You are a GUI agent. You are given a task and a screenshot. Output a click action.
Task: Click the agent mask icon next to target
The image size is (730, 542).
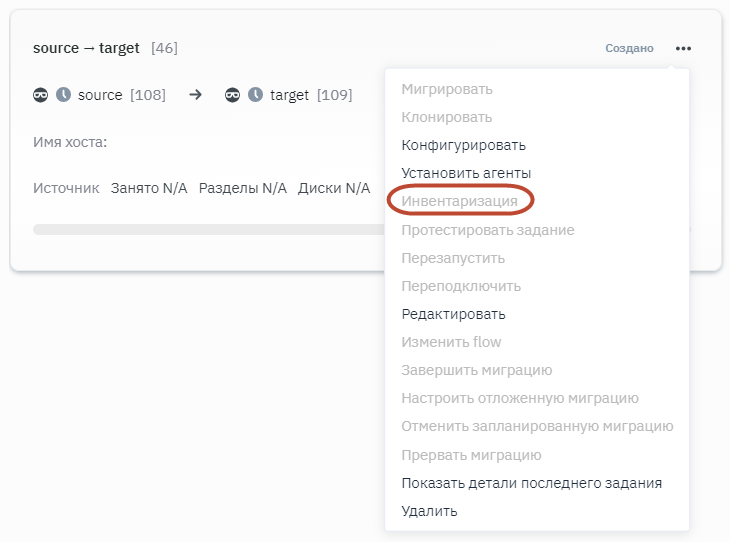[233, 95]
